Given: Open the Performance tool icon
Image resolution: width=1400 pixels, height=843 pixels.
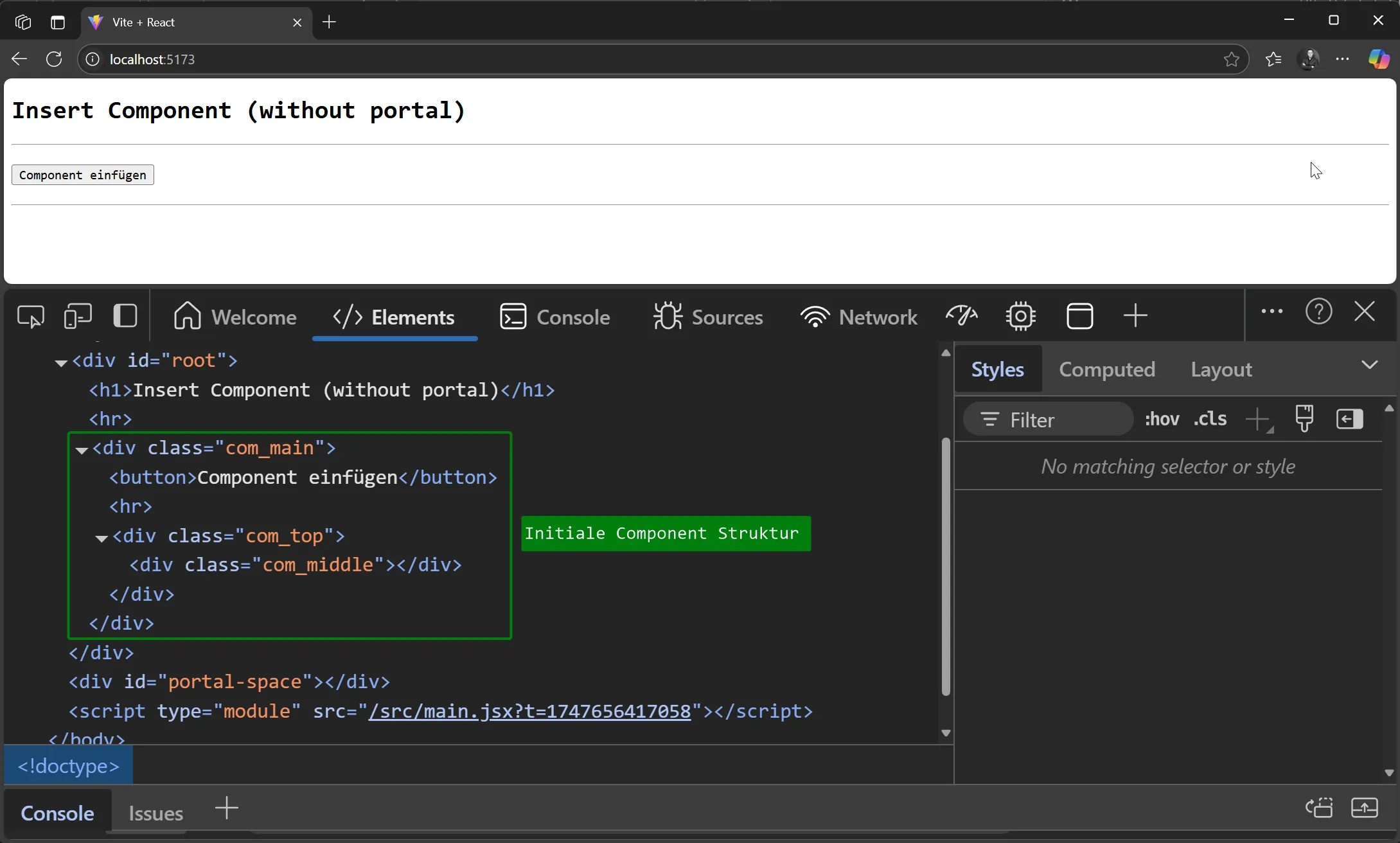Looking at the screenshot, I should 962,315.
